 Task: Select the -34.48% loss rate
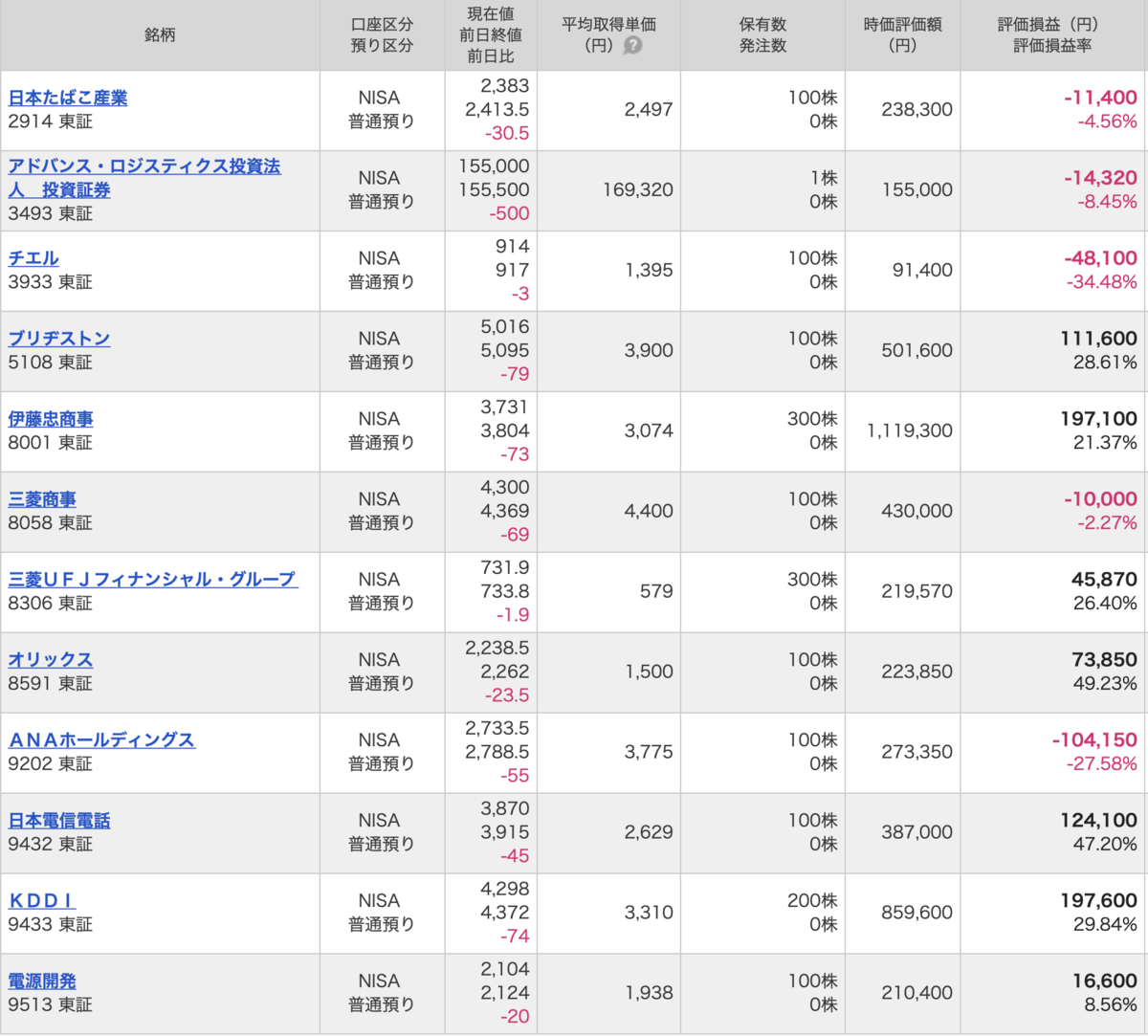tap(1102, 282)
